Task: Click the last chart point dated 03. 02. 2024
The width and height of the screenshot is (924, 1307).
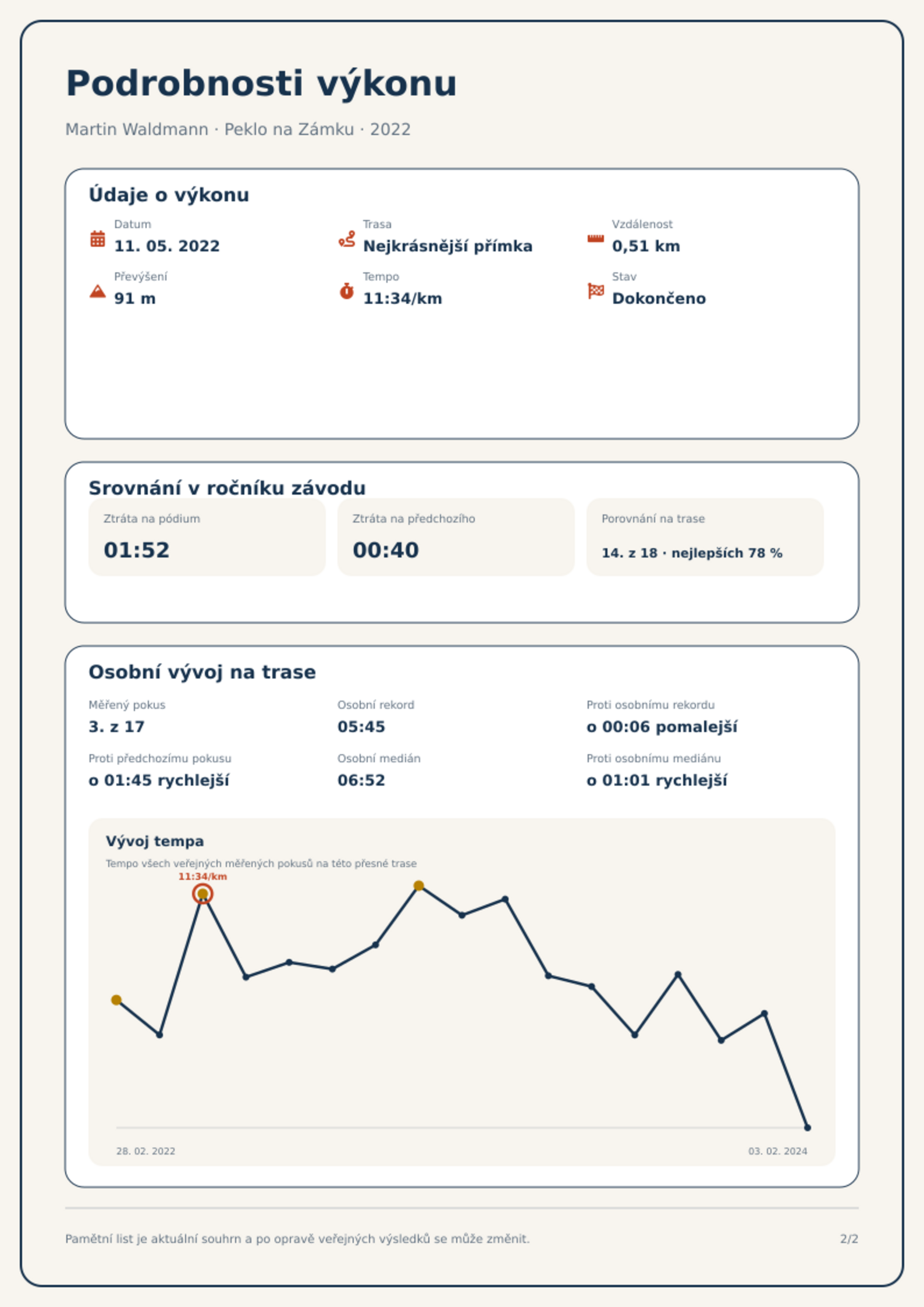Action: click(807, 1127)
